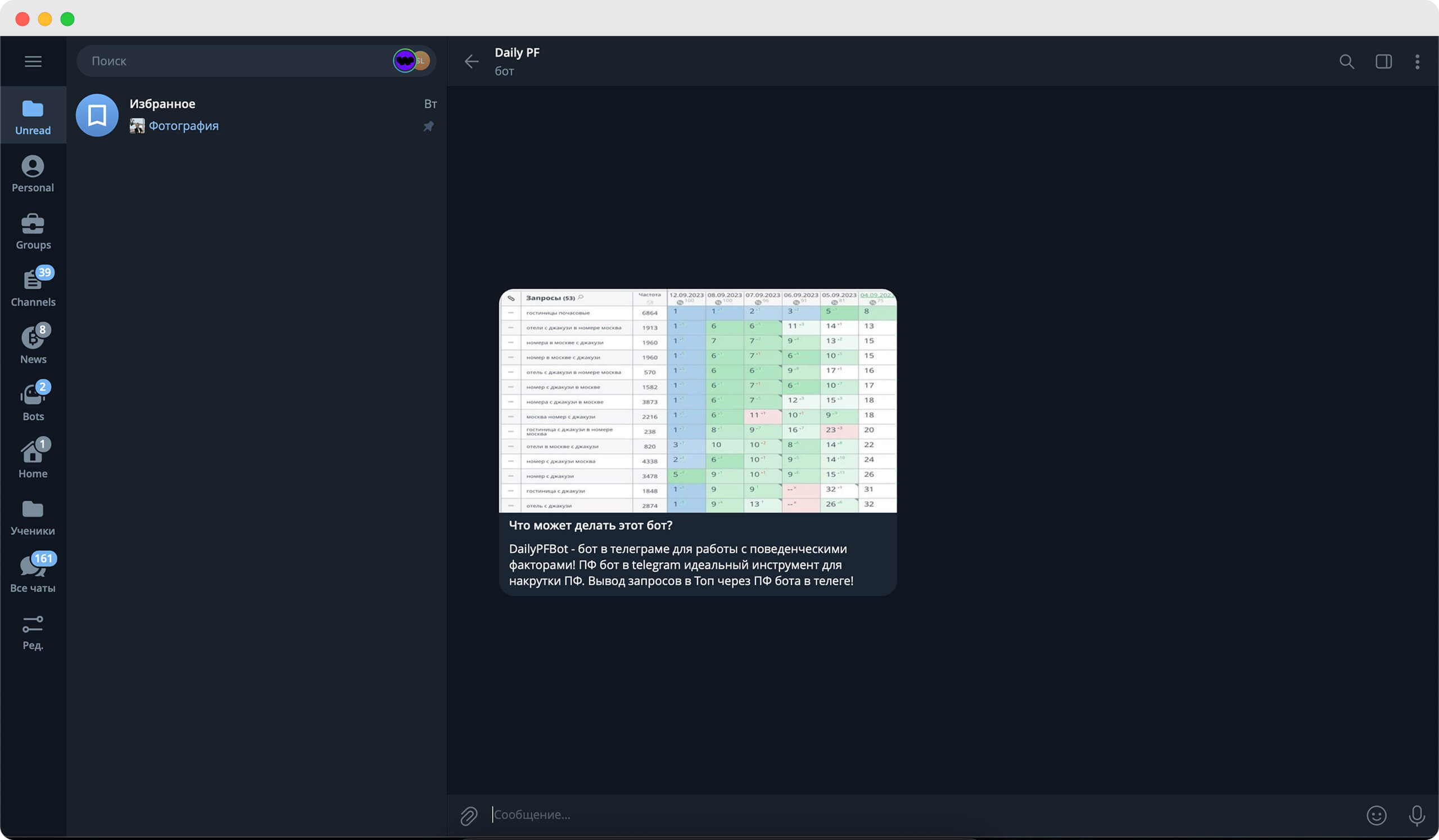The width and height of the screenshot is (1439, 840).
Task: Open stories avatars in search bar
Action: point(411,61)
